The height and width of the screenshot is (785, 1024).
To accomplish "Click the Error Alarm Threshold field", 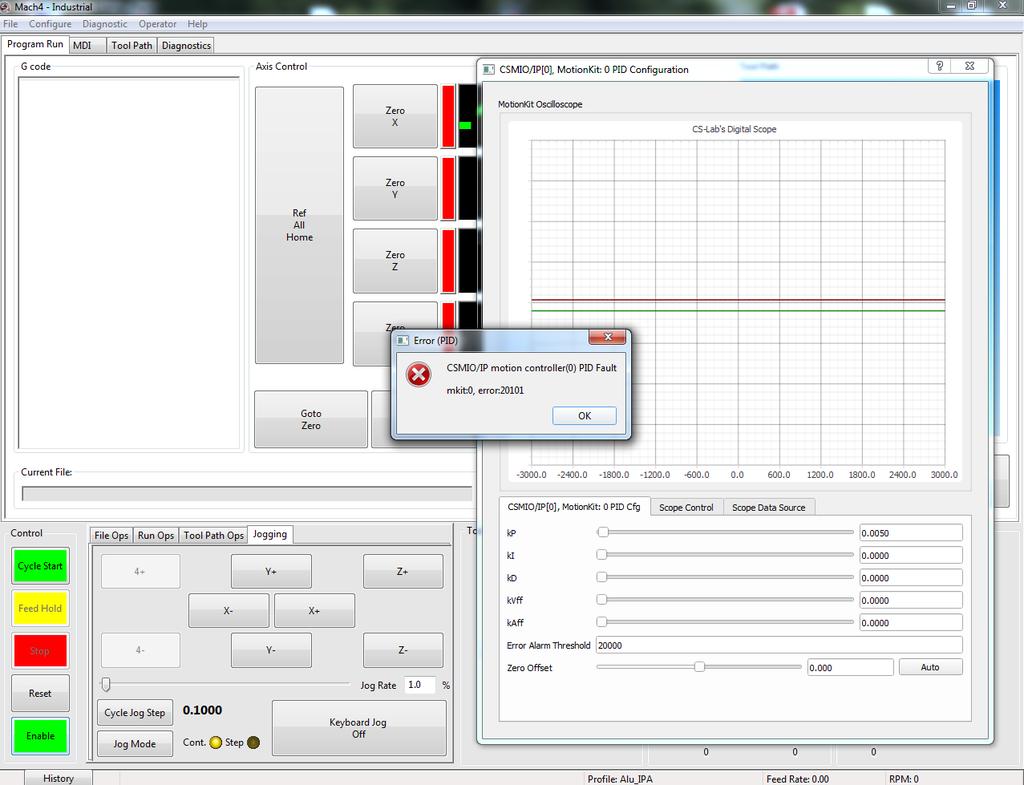I will [x=778, y=645].
